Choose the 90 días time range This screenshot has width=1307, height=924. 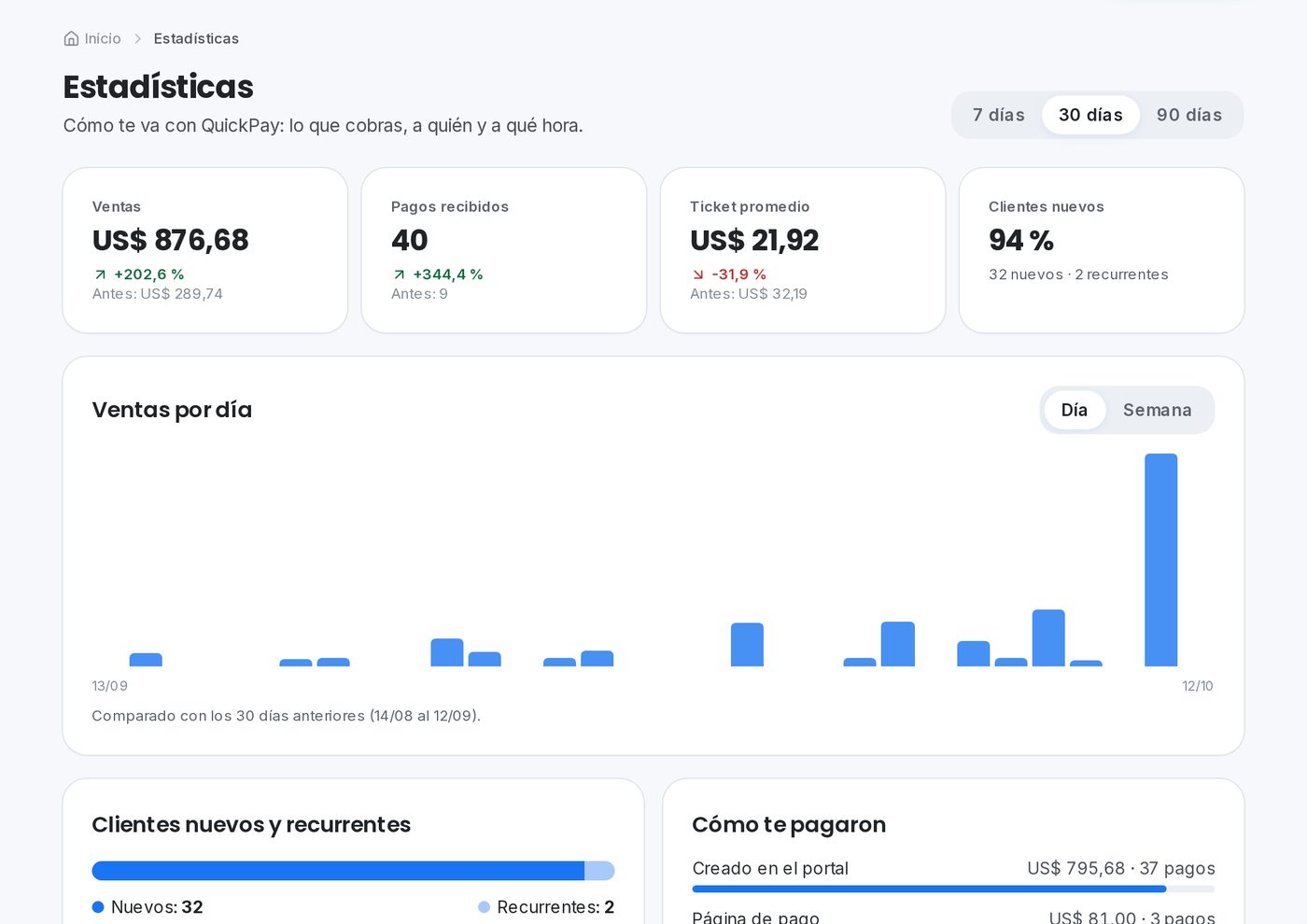coord(1189,115)
